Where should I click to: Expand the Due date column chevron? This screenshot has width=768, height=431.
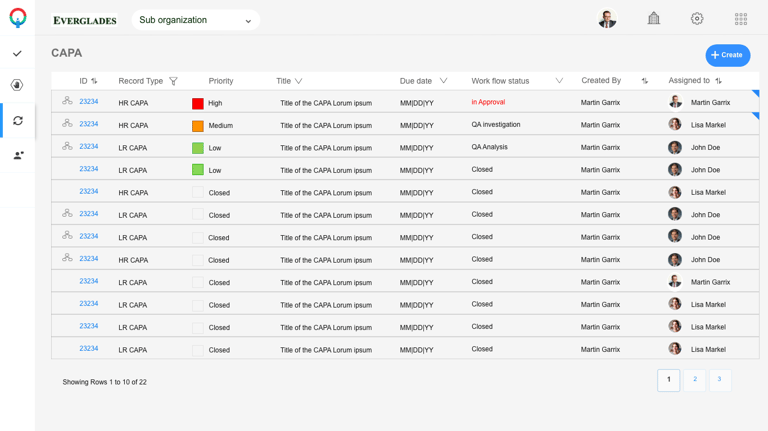443,81
